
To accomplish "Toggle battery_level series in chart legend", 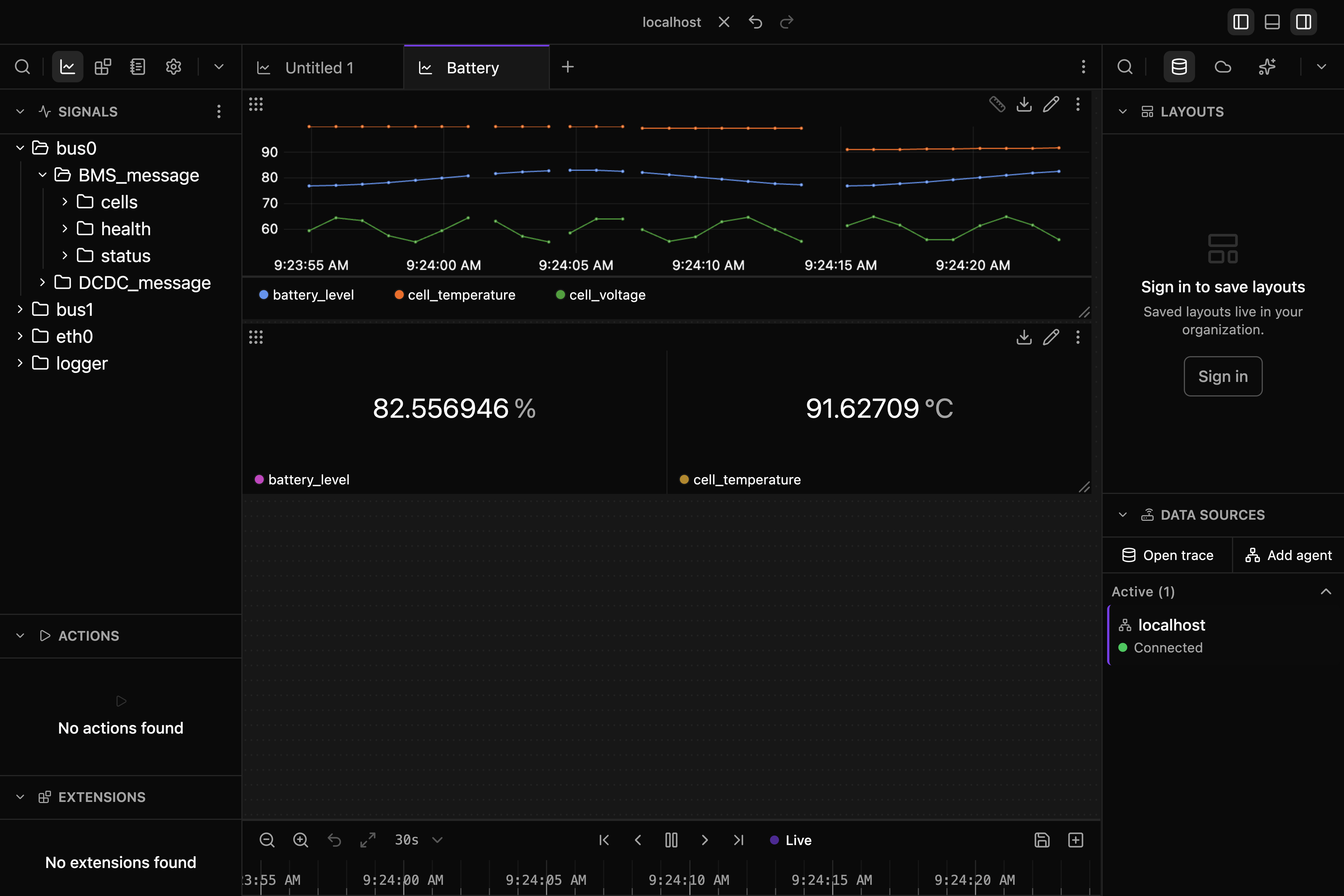I will (x=307, y=295).
